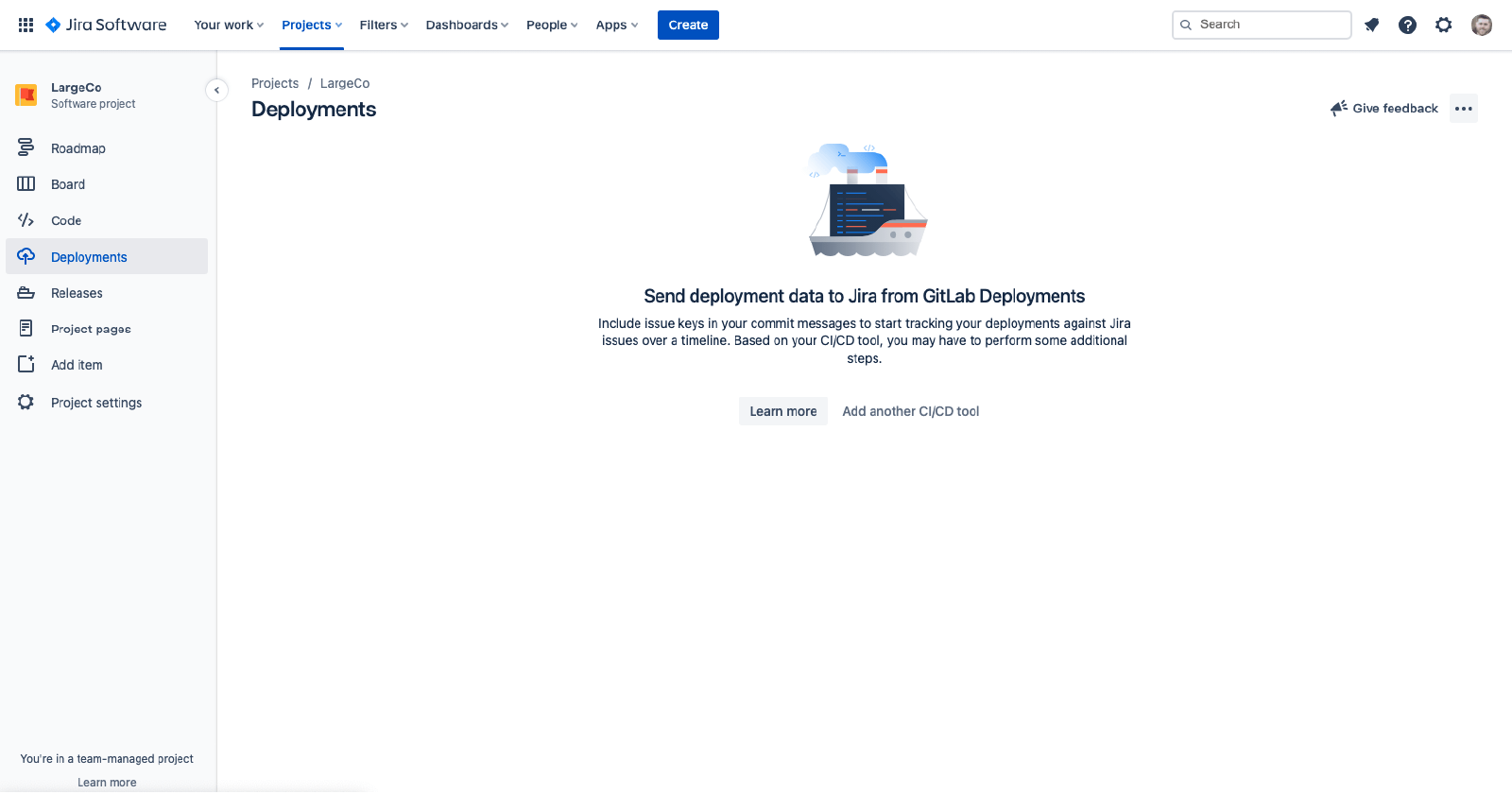Click Add another CI/CD tool

click(x=910, y=411)
